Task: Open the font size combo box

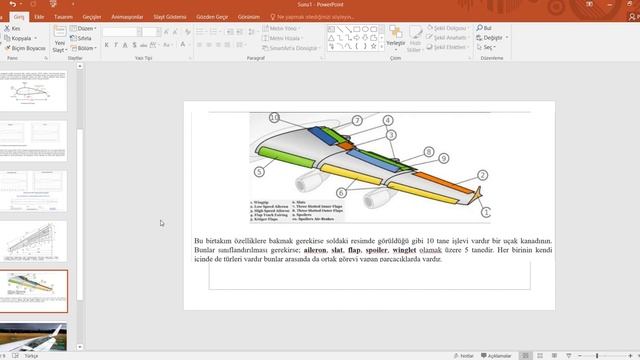Action: click(151, 32)
